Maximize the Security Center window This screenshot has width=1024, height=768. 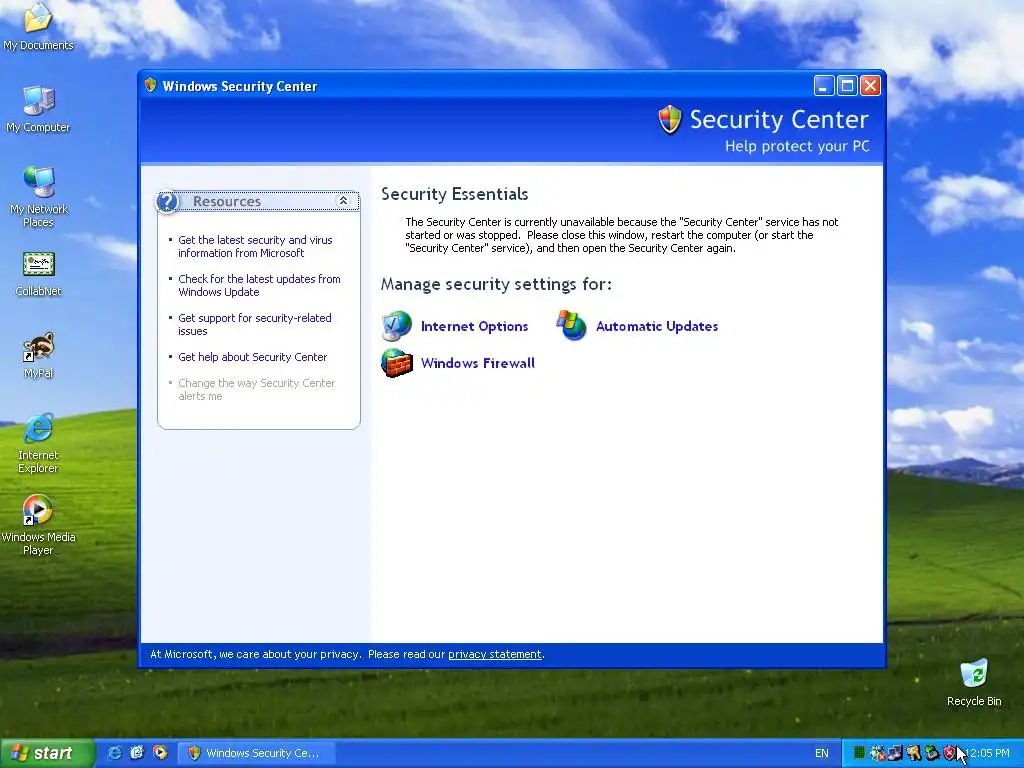click(x=847, y=86)
